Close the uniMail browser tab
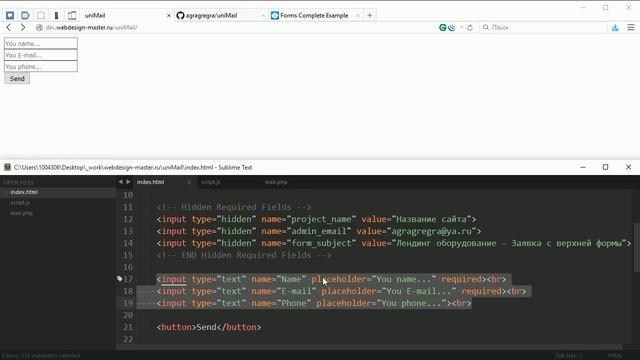 [169, 16]
